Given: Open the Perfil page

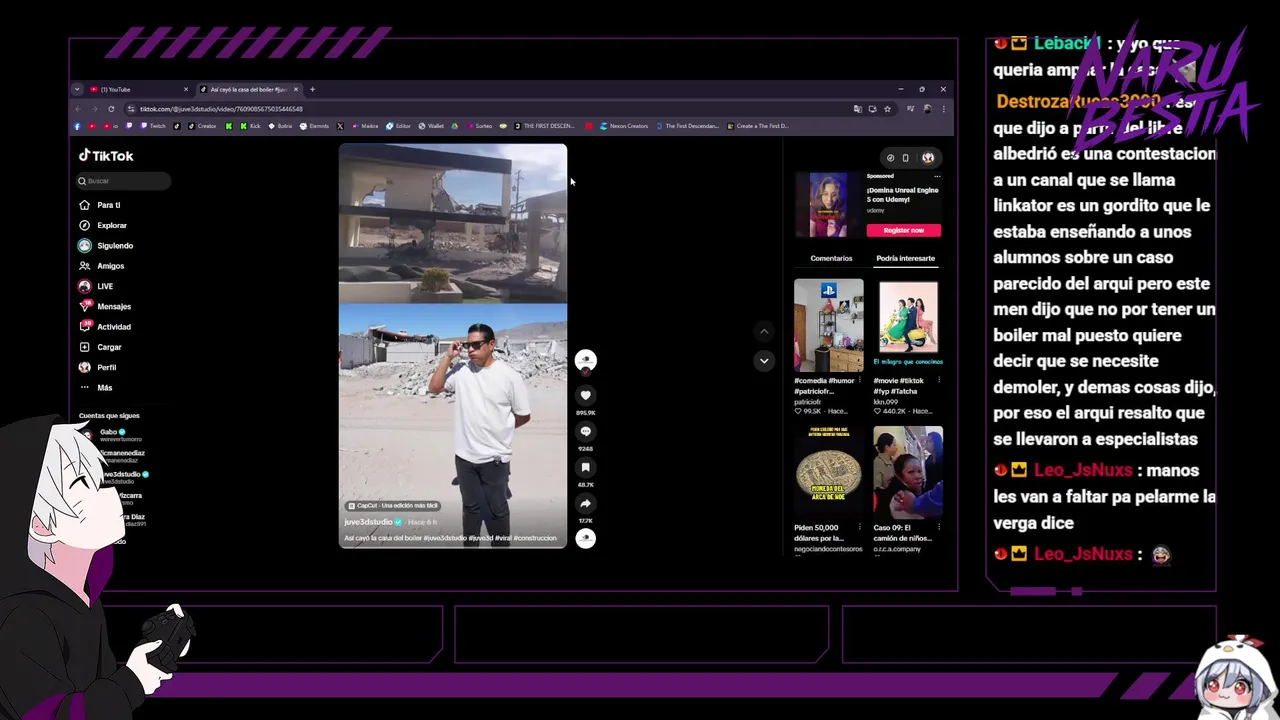Looking at the screenshot, I should tap(98, 367).
